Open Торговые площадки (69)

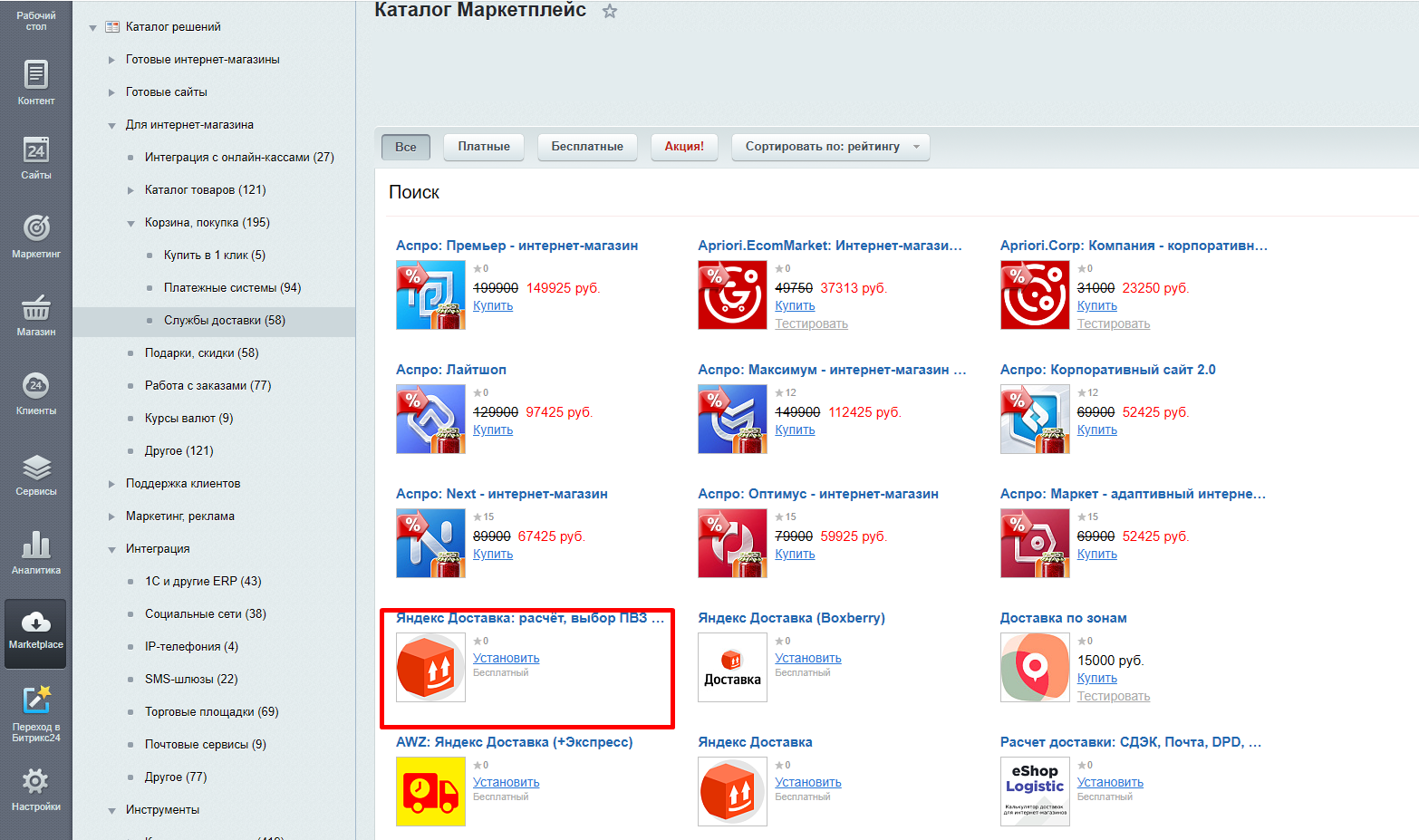[212, 712]
